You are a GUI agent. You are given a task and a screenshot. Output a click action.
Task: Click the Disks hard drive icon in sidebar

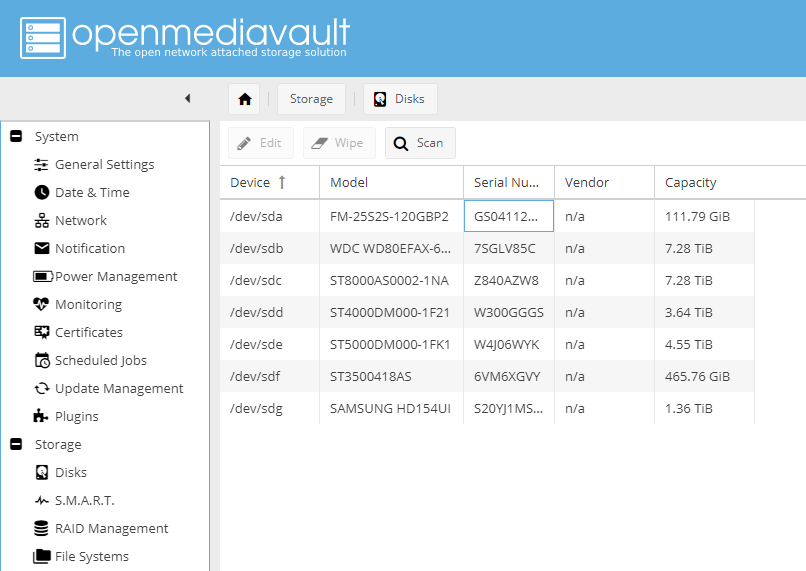(42, 472)
